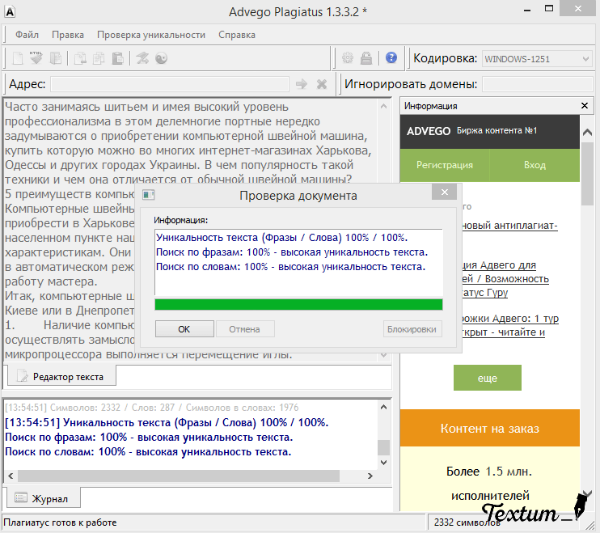Click the quick uniqueness check icon
The width and height of the screenshot is (600, 533).
(142, 59)
